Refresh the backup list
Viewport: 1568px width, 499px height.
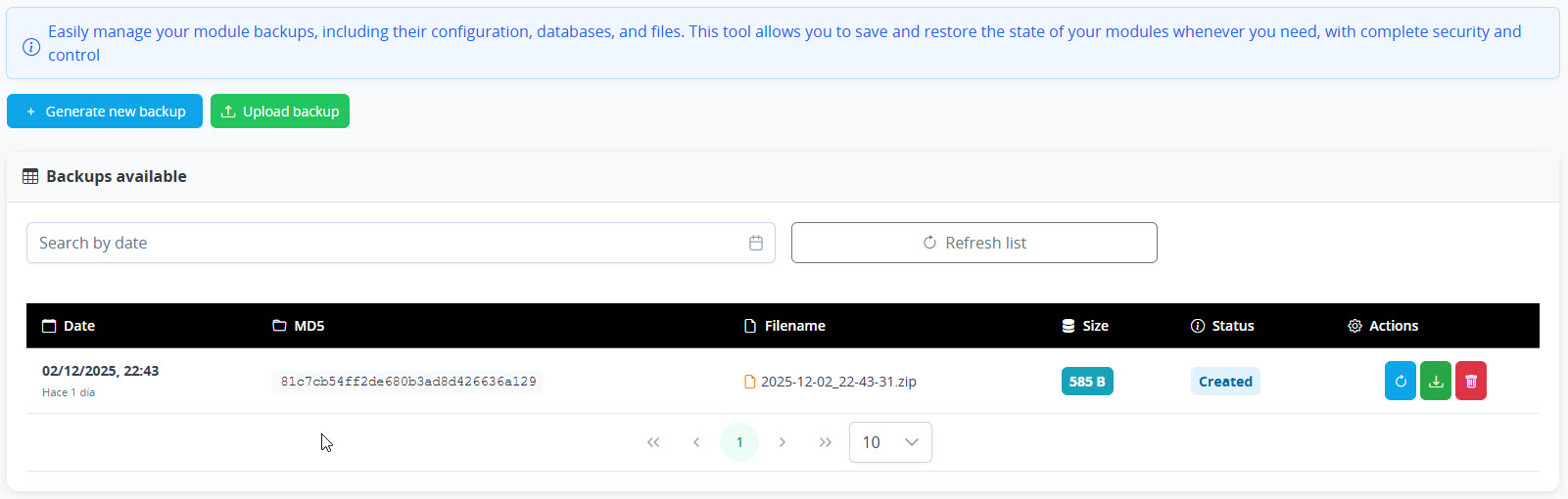click(974, 243)
